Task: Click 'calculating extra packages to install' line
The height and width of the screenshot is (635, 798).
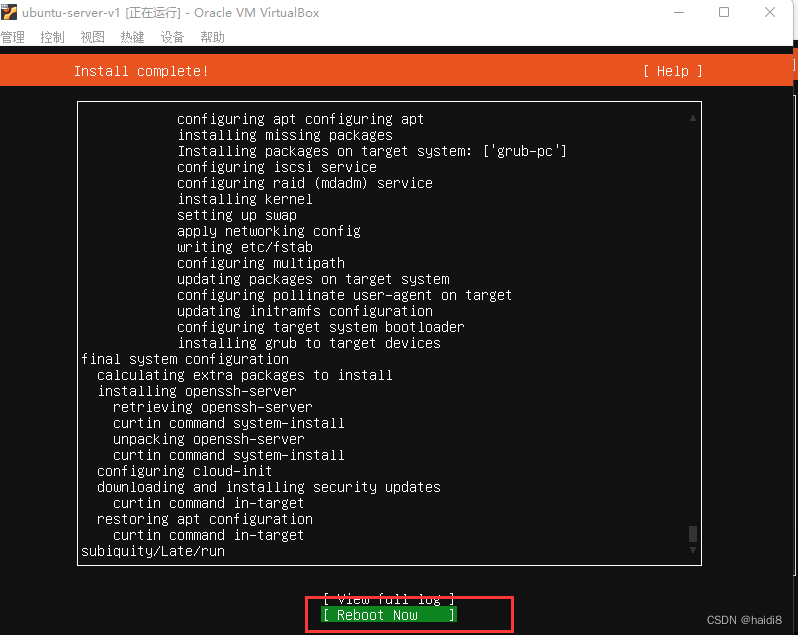Action: (245, 376)
